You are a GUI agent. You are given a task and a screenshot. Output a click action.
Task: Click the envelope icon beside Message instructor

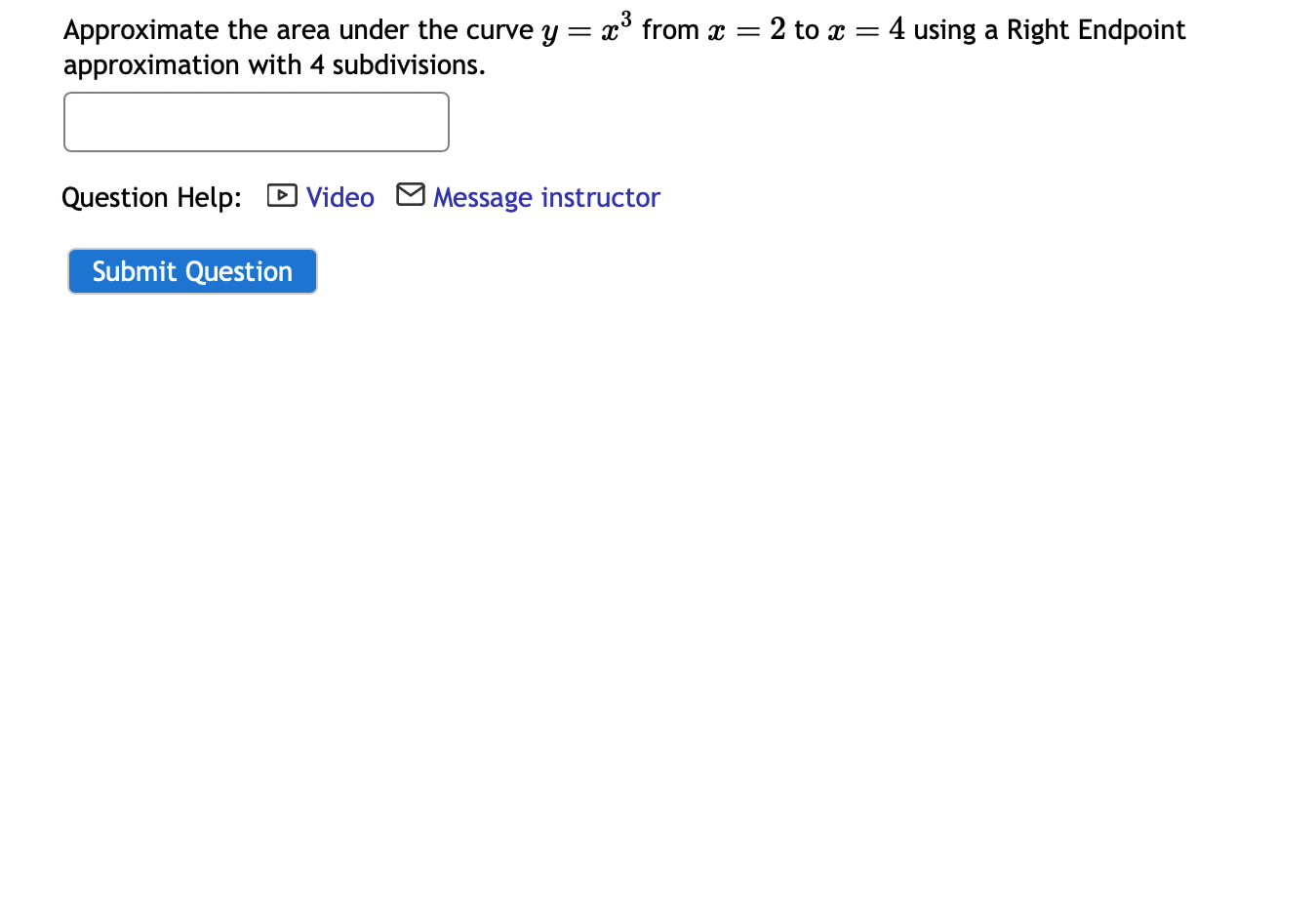410,194
